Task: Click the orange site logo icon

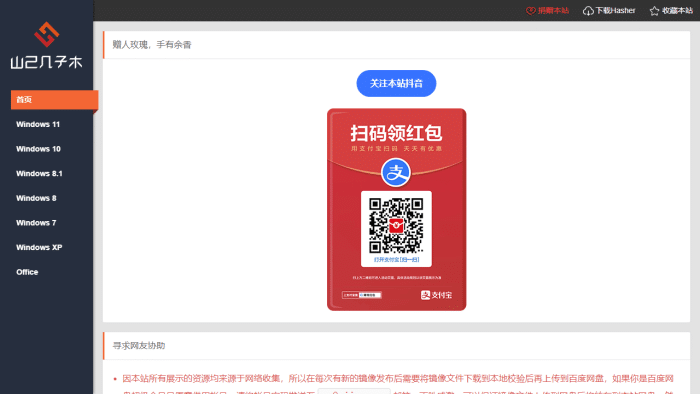Action: coord(46,34)
